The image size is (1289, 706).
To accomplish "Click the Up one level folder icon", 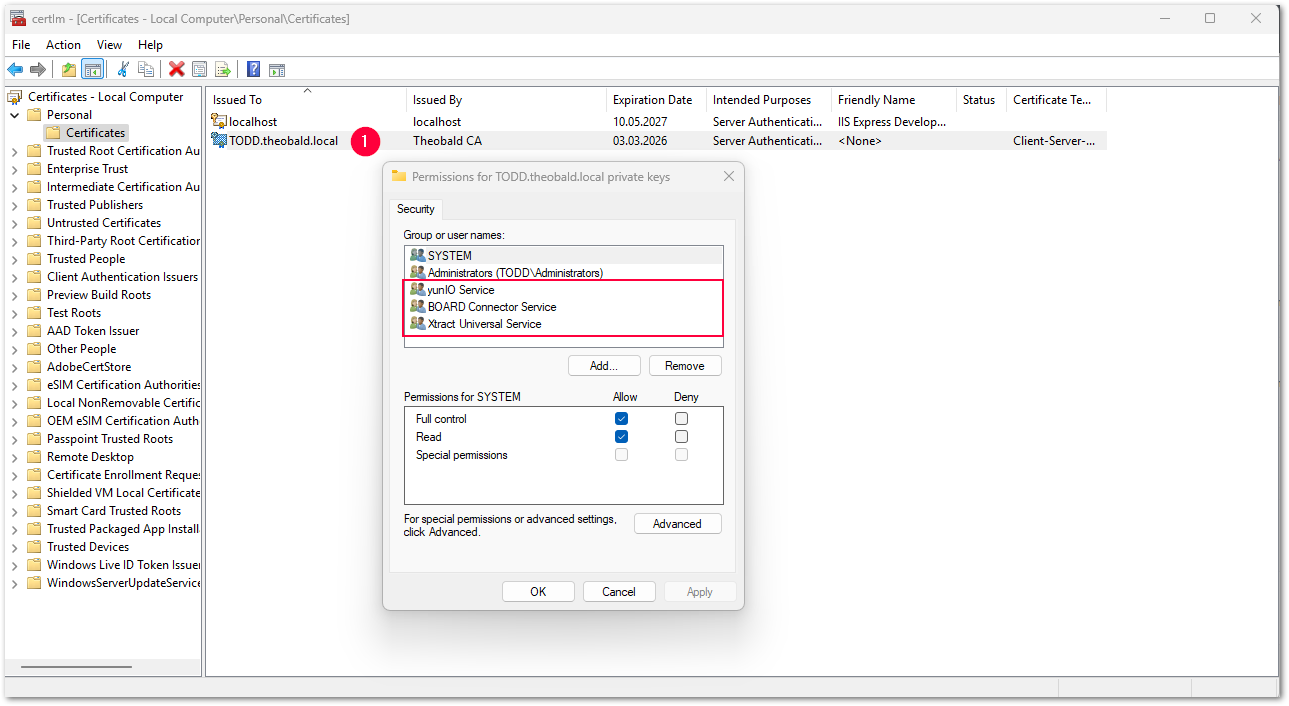I will pos(68,69).
